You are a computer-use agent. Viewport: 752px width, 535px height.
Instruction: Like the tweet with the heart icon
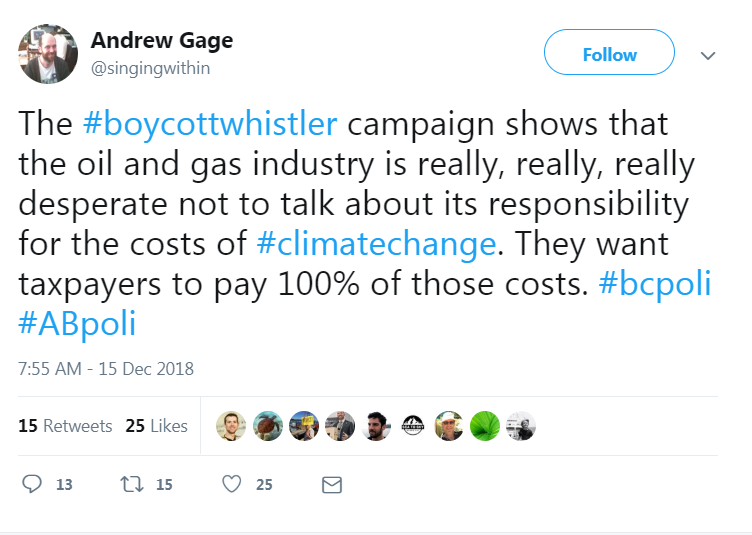232,485
